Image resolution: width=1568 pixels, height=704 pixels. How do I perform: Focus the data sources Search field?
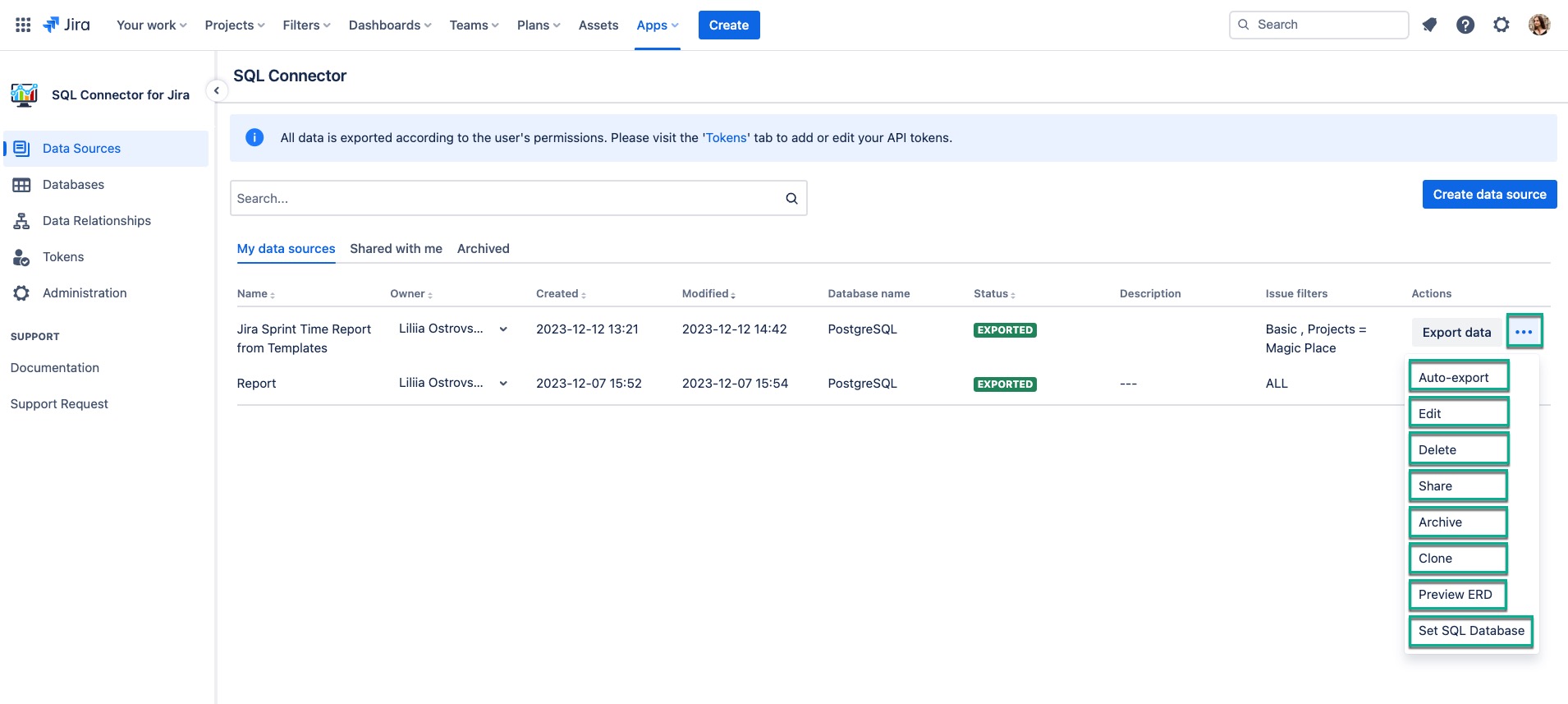point(505,198)
